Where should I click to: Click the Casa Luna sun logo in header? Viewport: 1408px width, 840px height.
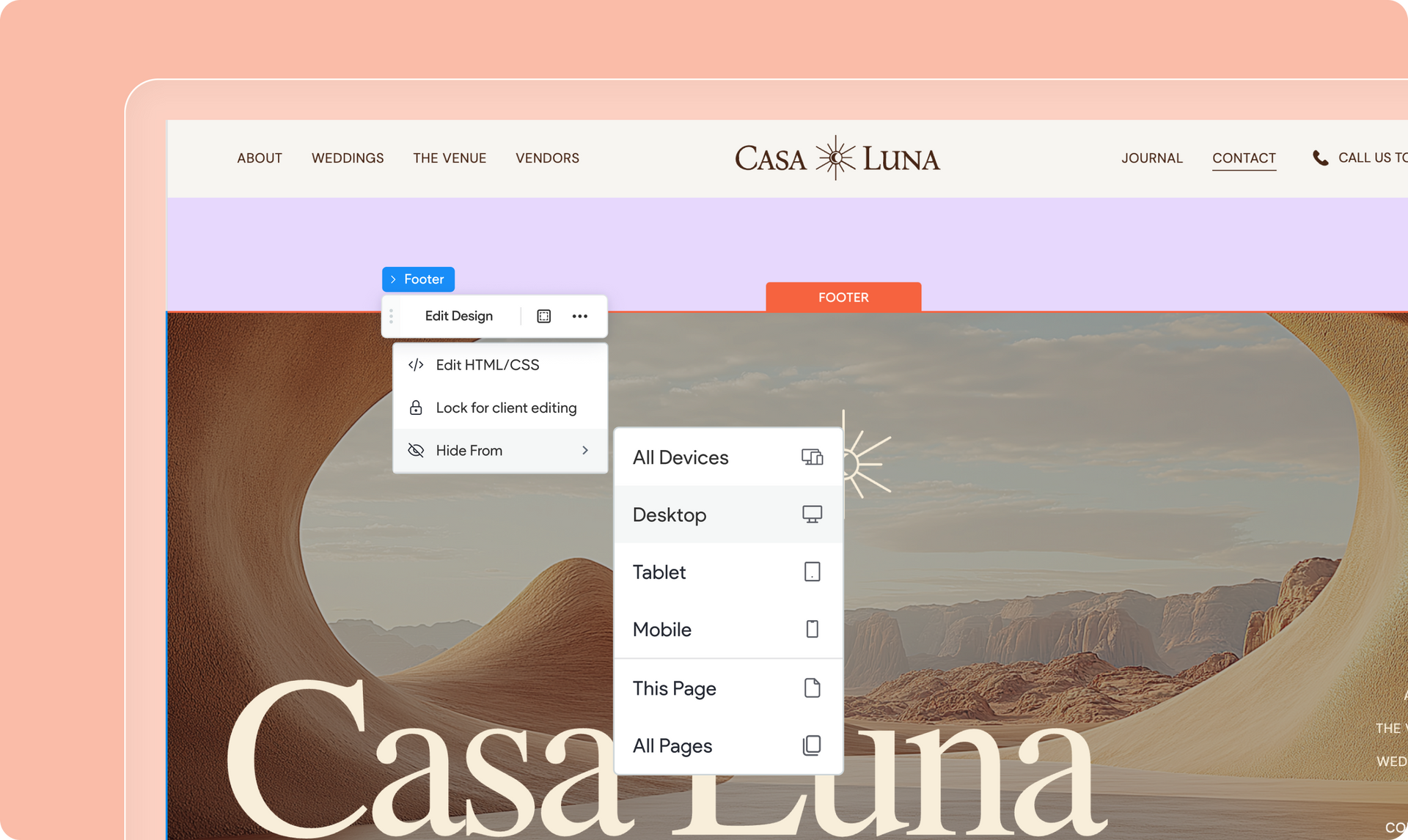[837, 158]
